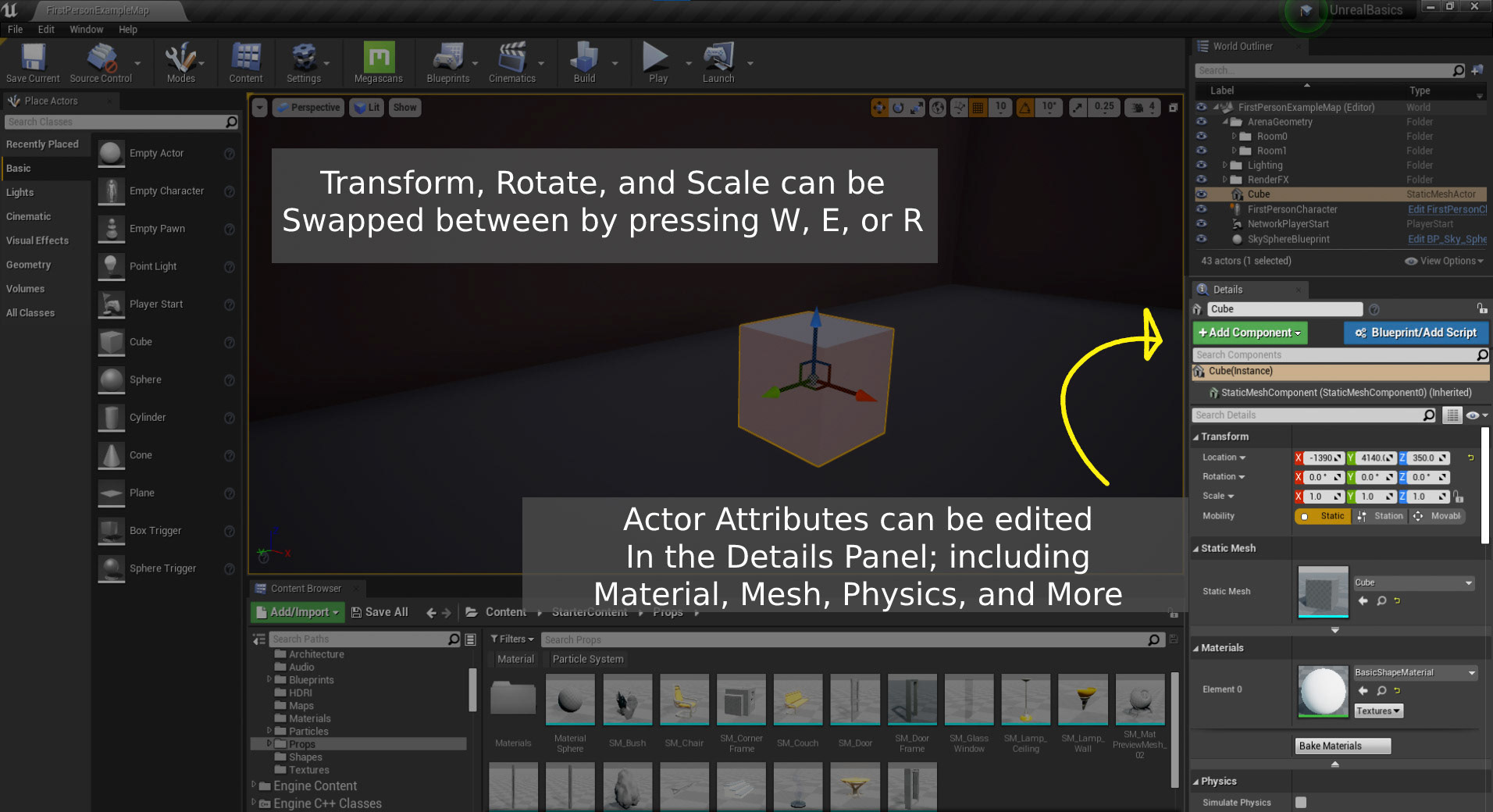Toggle visibility of Lighting folder

coord(1202,166)
